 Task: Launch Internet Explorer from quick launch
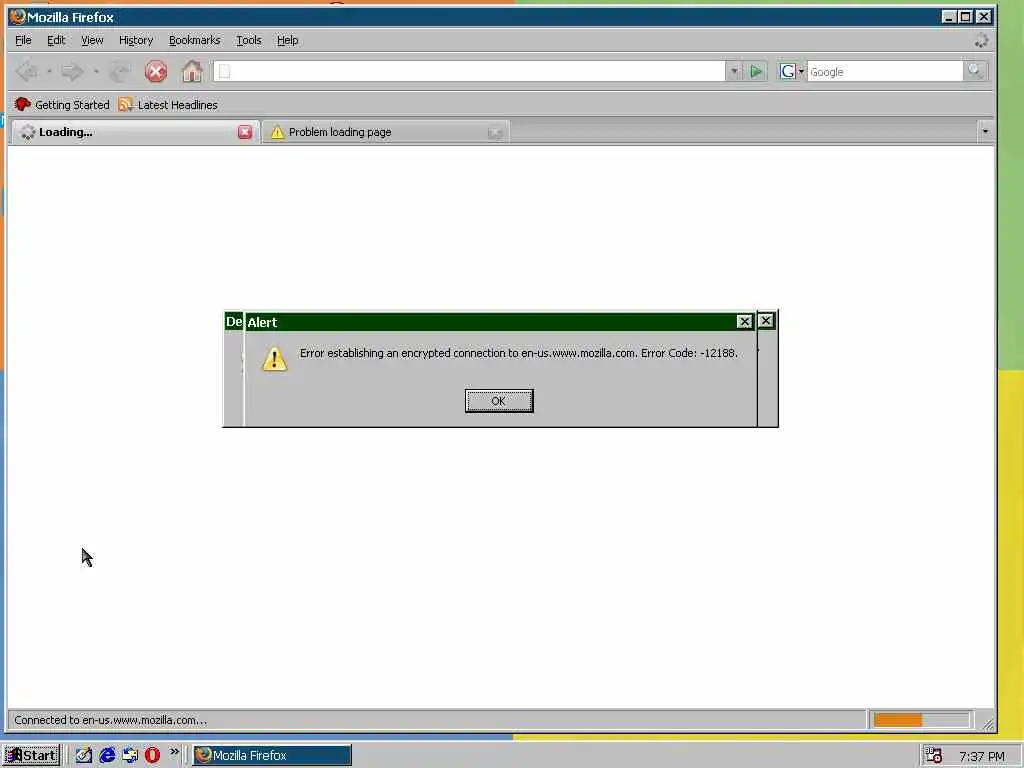coord(107,755)
